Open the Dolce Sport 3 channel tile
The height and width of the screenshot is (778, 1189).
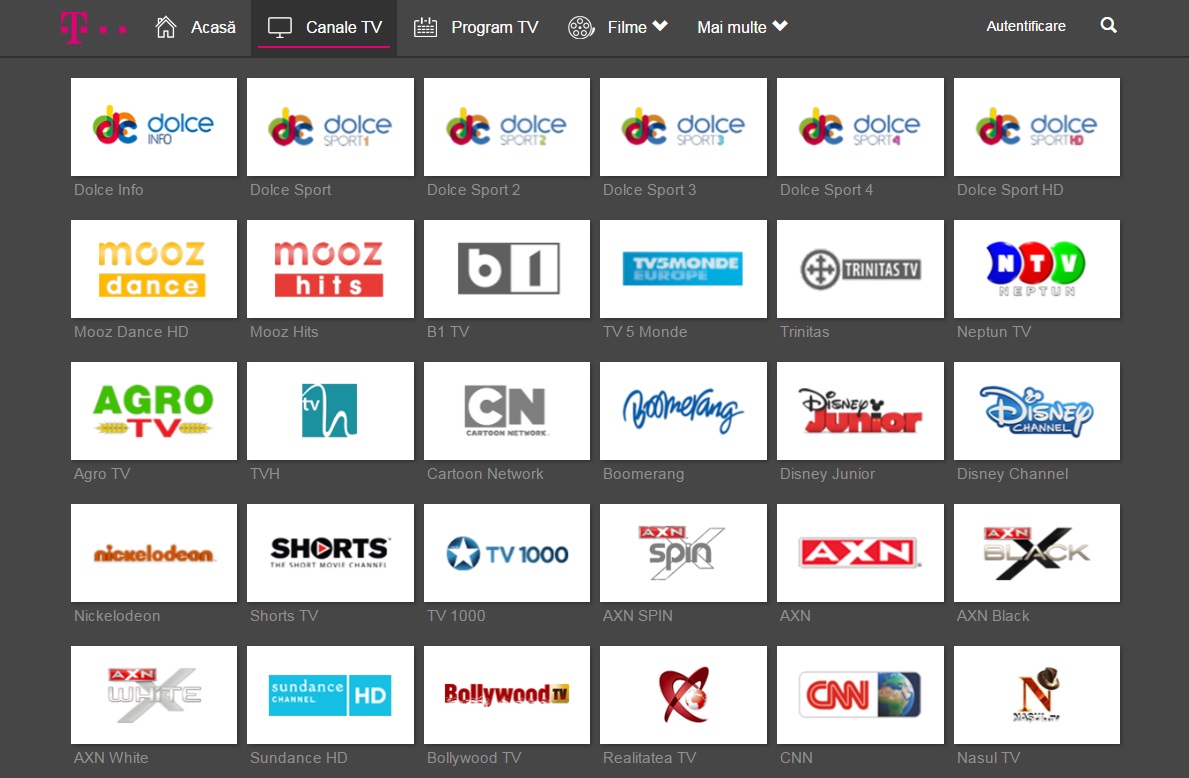pyautogui.click(x=683, y=127)
